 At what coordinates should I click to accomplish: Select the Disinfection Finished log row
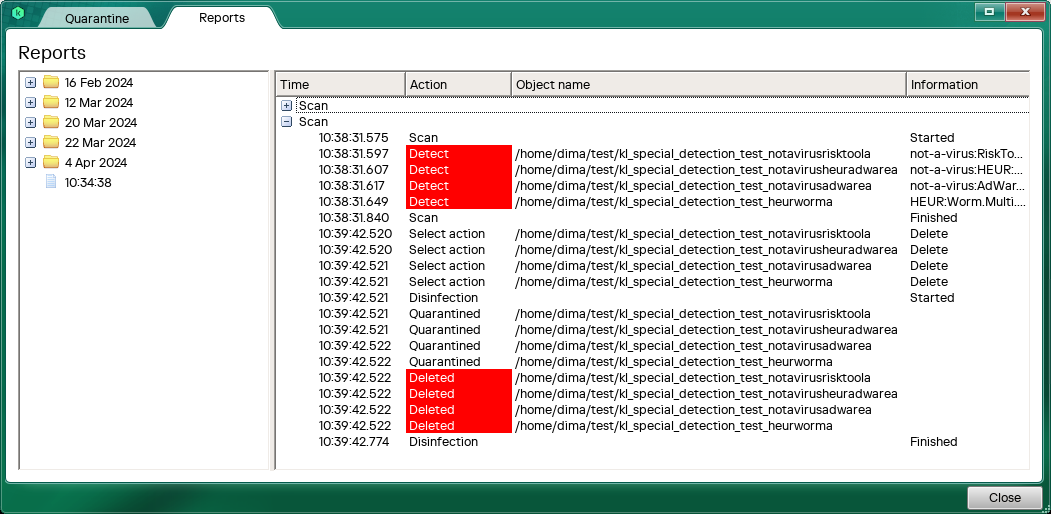pos(443,442)
